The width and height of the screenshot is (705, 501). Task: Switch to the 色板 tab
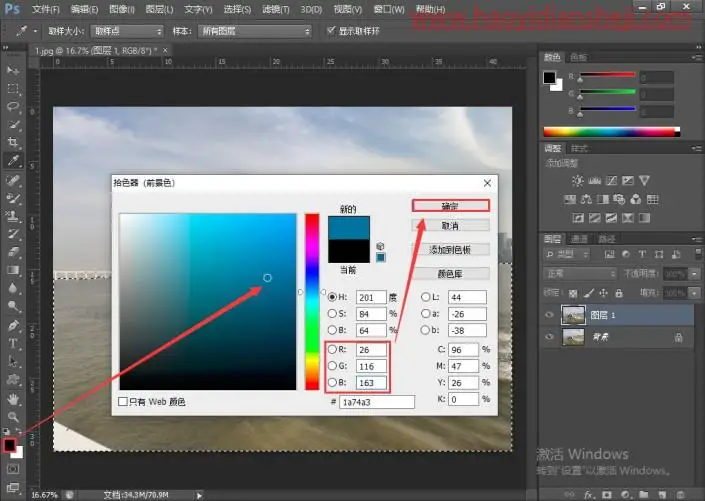click(578, 57)
